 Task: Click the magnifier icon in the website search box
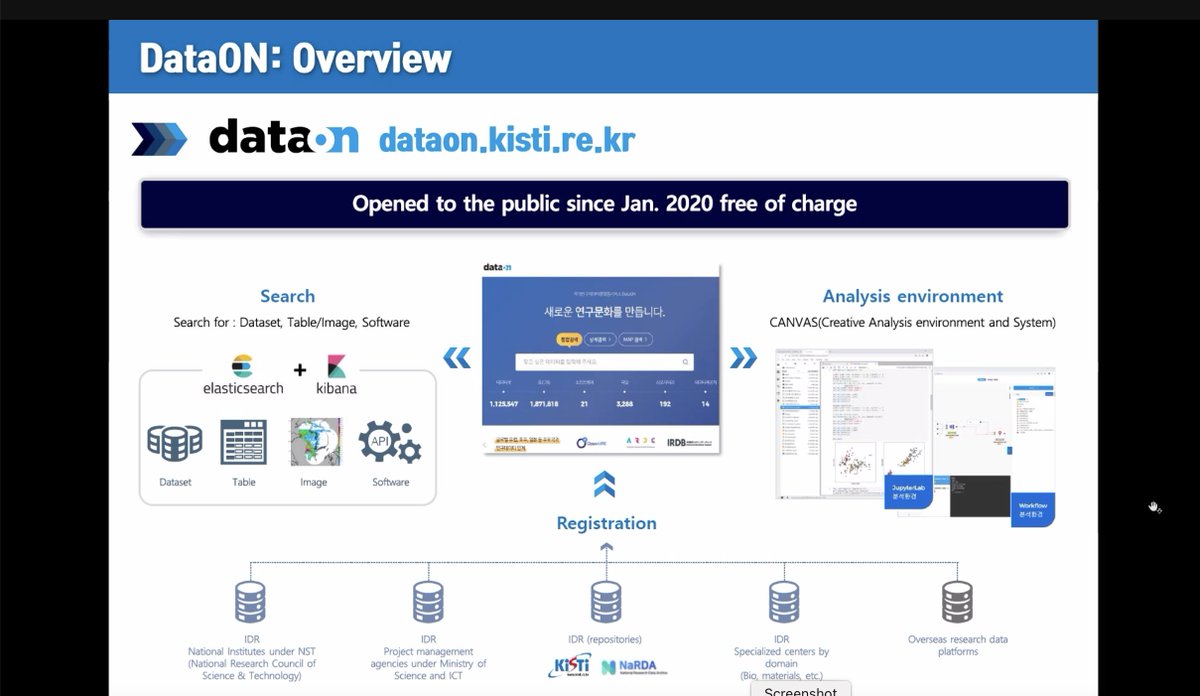point(685,362)
